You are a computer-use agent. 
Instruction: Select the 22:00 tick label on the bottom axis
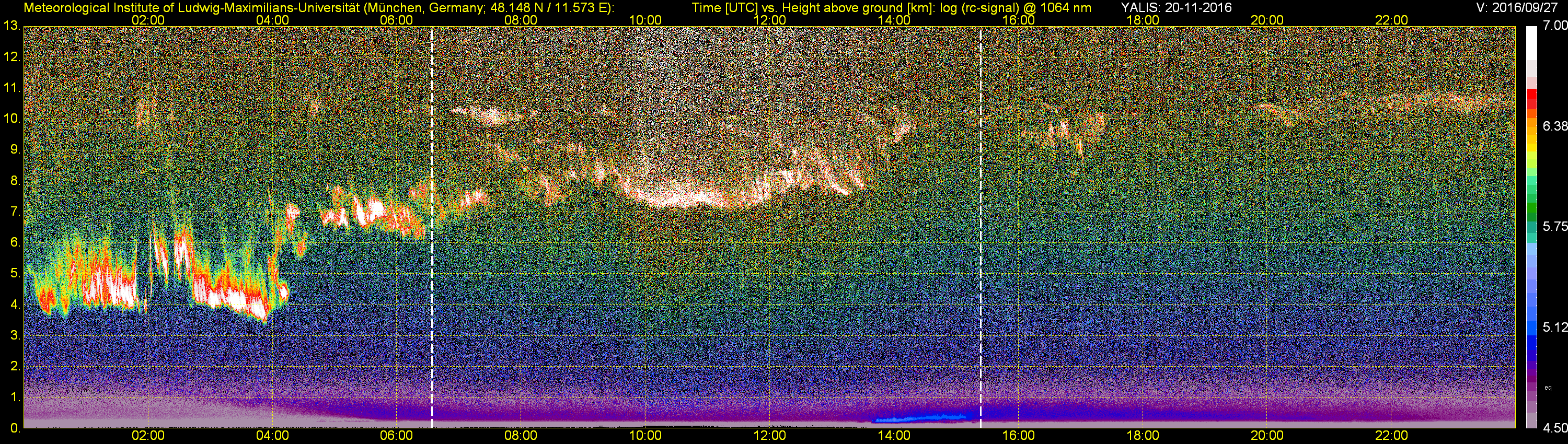[x=1391, y=436]
